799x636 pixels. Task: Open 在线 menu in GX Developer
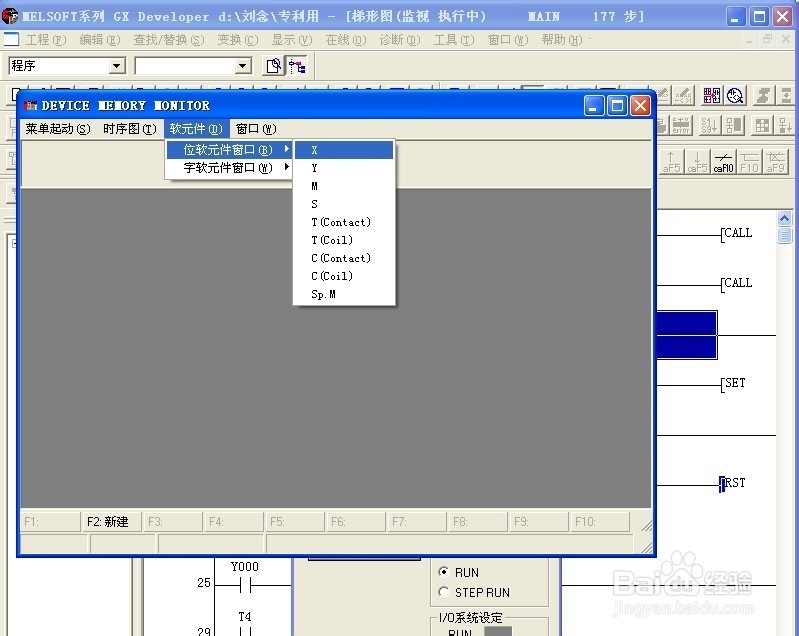pos(345,40)
